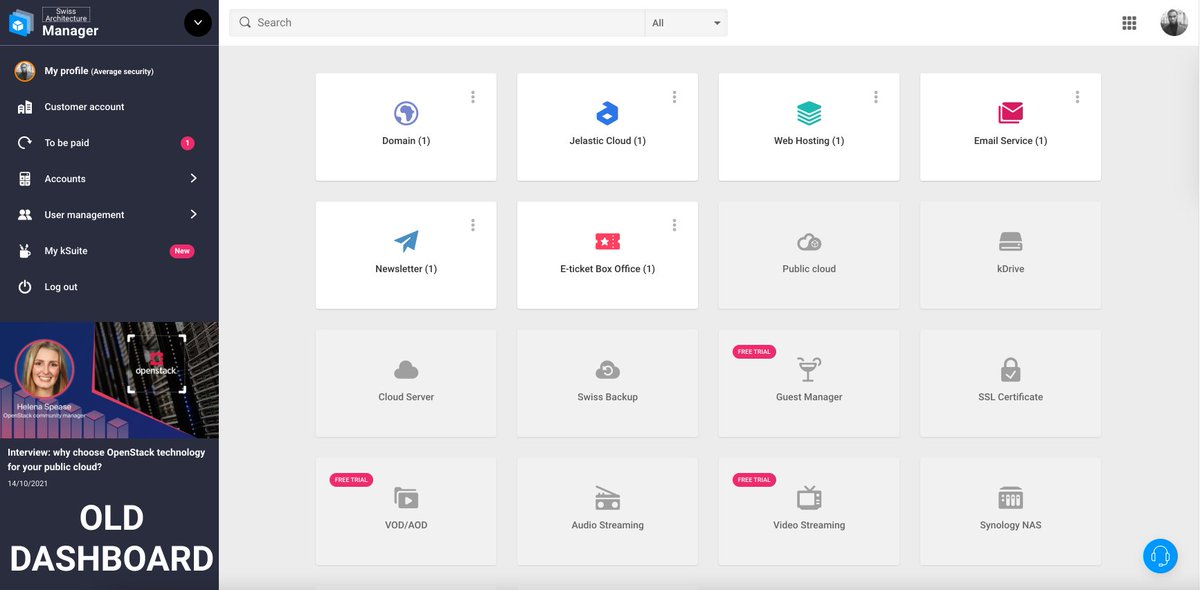Open the Jelastic Cloud product icon
Viewport: 1200px width, 590px height.
[x=607, y=113]
